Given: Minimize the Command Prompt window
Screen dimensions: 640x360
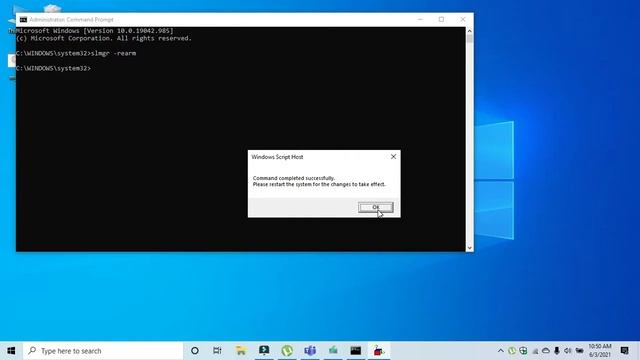Looking at the screenshot, I should point(420,19).
